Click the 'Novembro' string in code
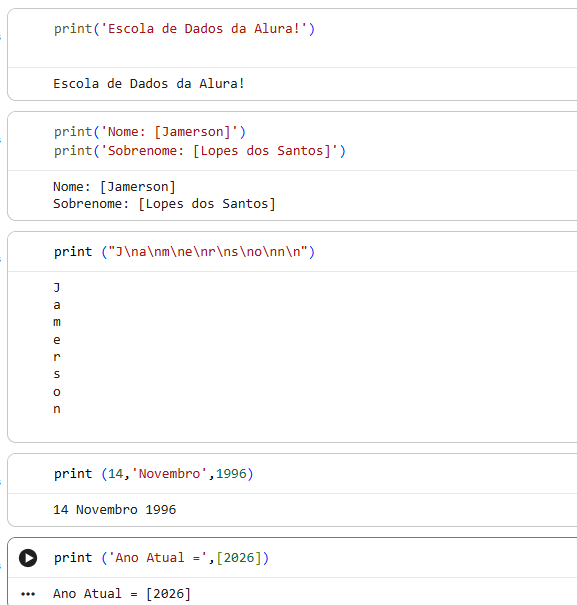 [x=169, y=474]
